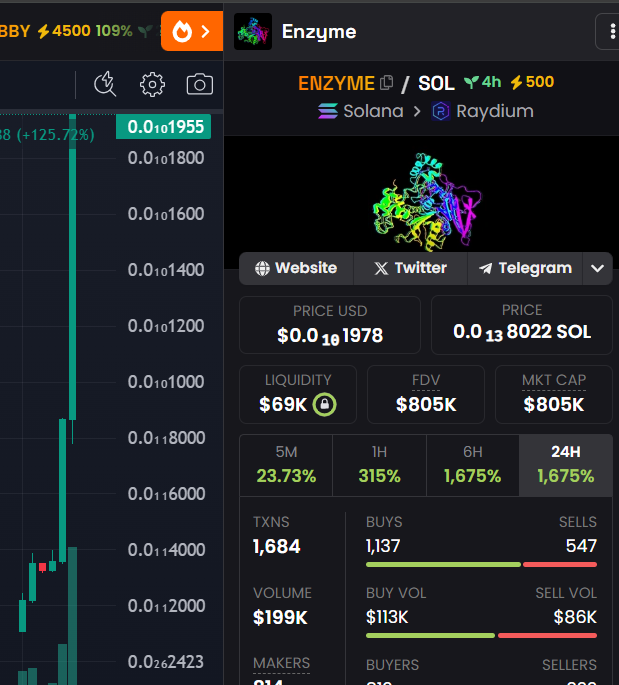The image size is (619, 685).
Task: Click the BUYS 1,137 value
Action: click(383, 546)
